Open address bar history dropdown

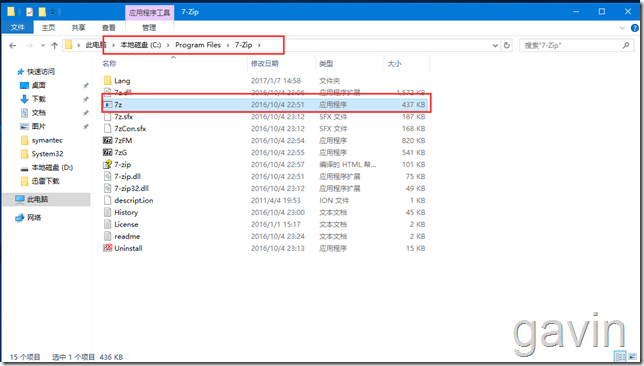tap(495, 45)
